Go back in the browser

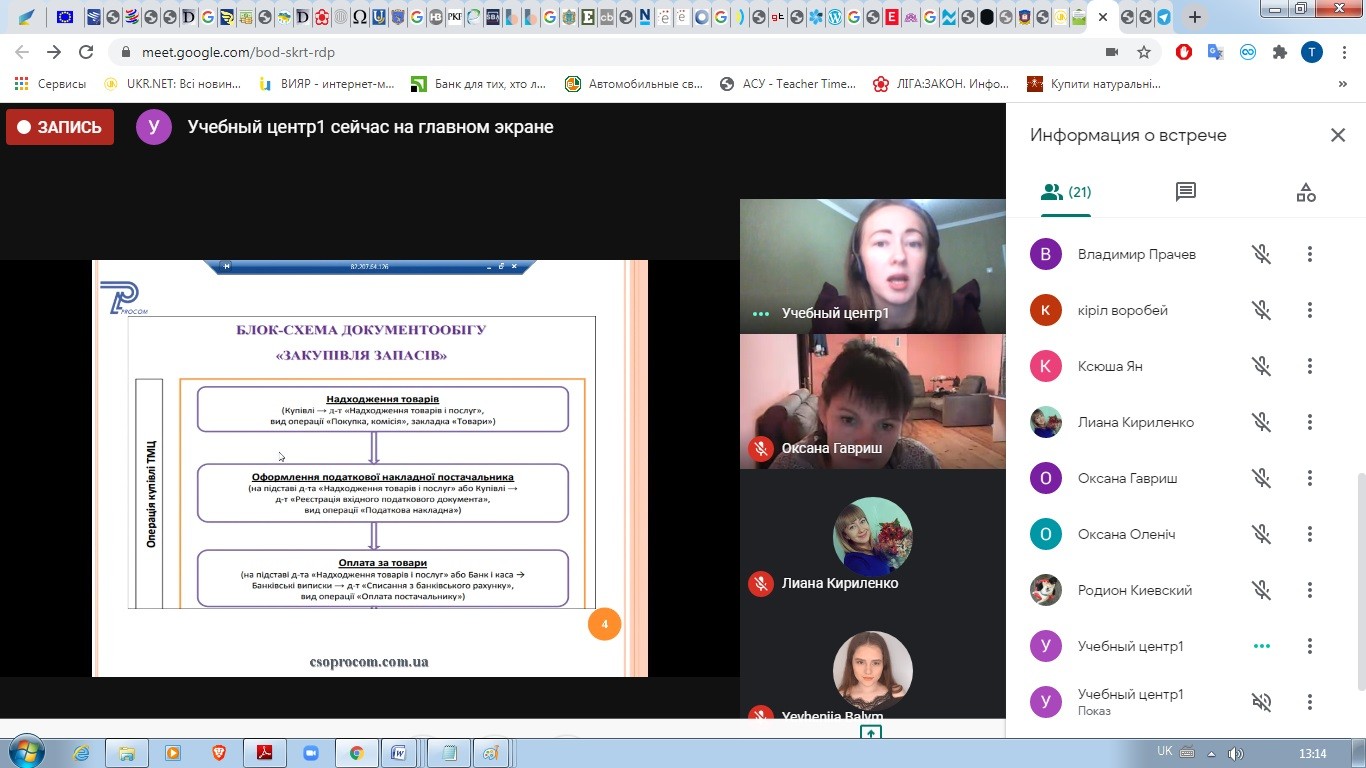coord(22,52)
